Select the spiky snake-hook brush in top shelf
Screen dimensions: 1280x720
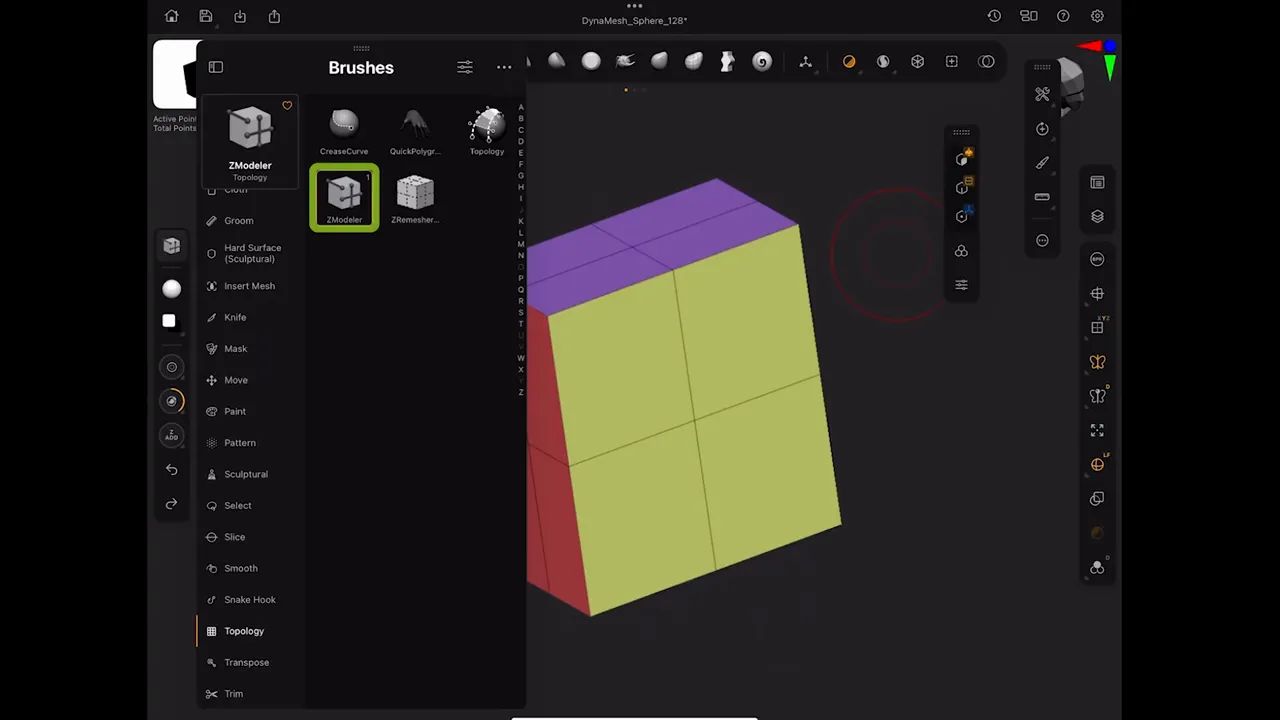625,62
